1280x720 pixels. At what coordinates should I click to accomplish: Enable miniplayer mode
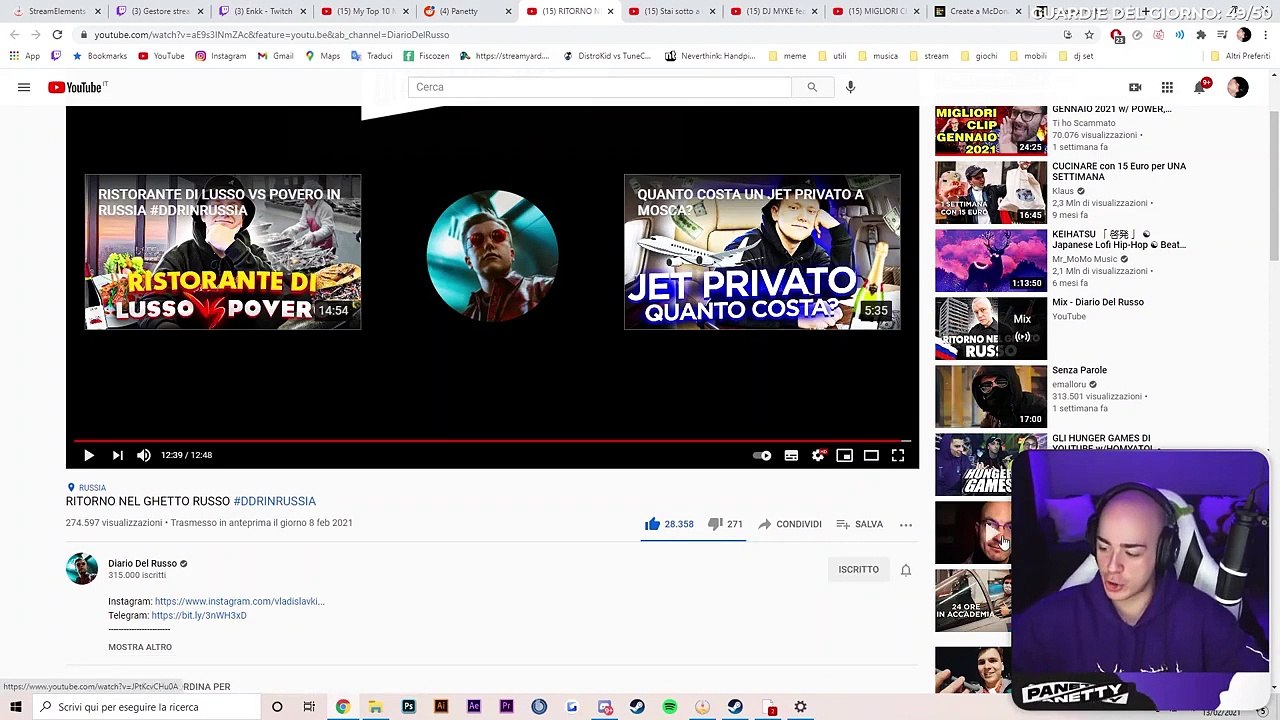pos(845,455)
